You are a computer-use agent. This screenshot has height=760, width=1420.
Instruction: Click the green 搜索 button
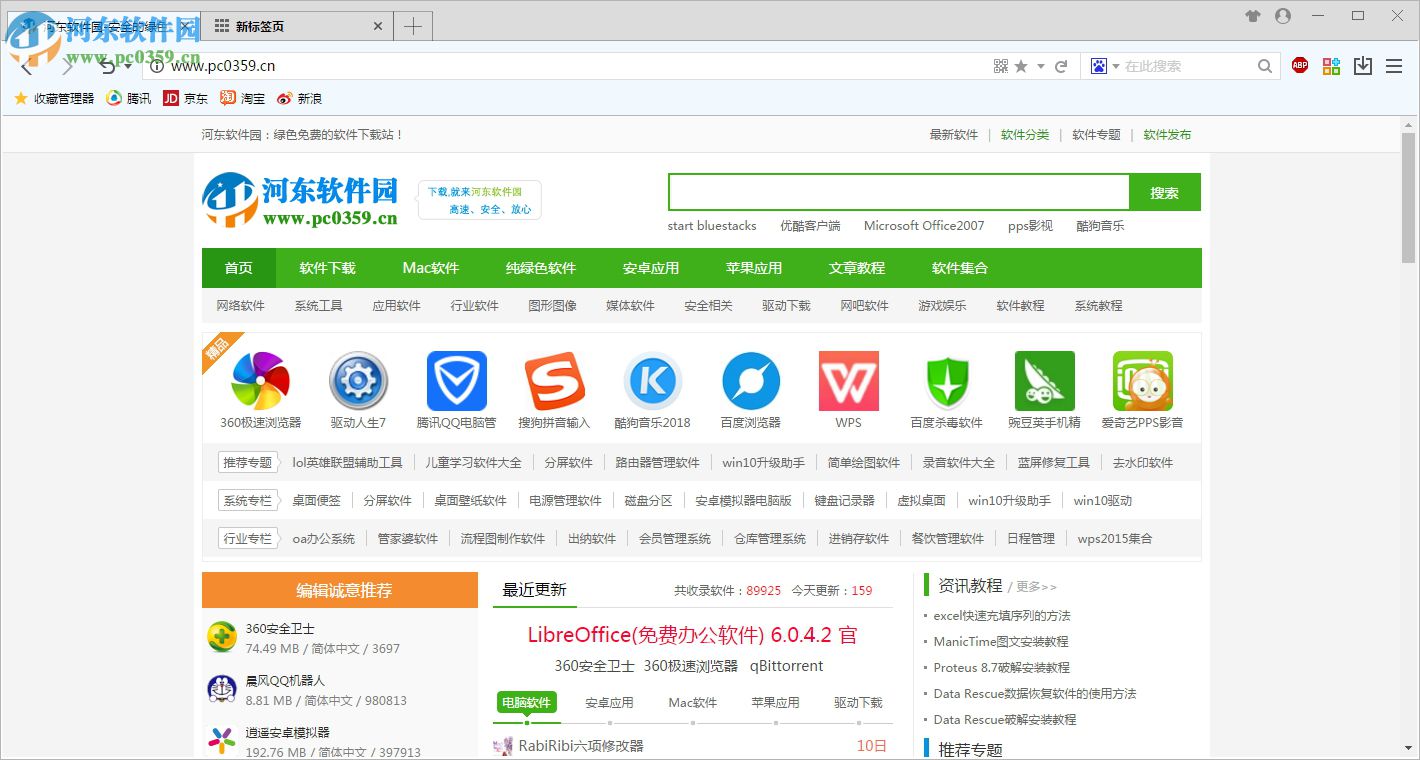point(1164,192)
